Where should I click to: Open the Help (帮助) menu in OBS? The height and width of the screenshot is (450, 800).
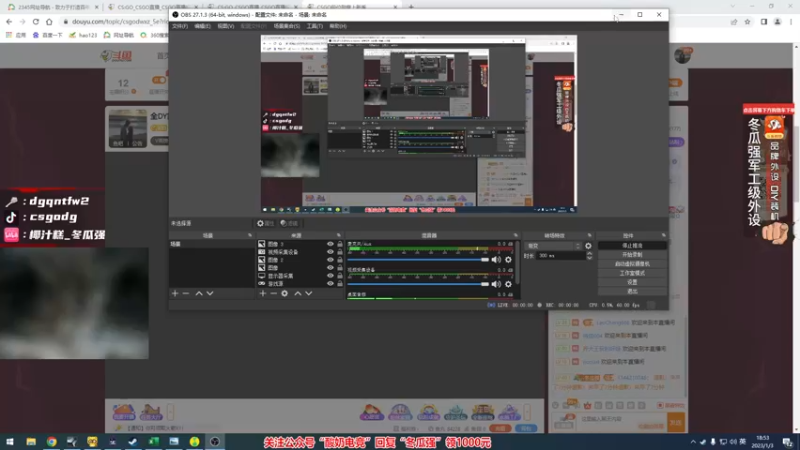338,26
